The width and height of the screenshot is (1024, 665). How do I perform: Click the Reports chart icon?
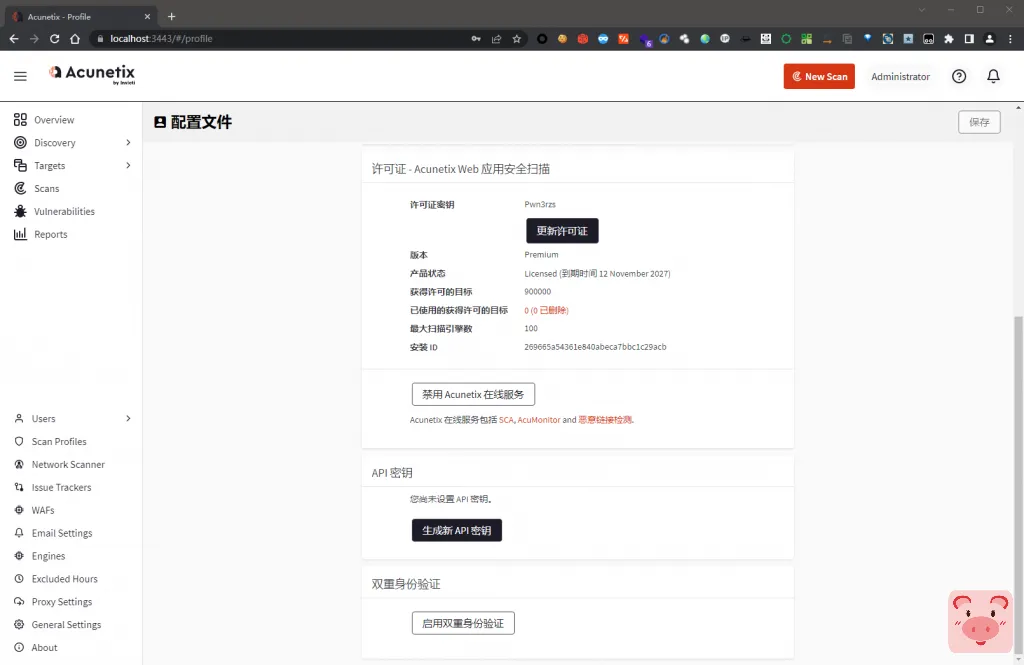(20, 234)
